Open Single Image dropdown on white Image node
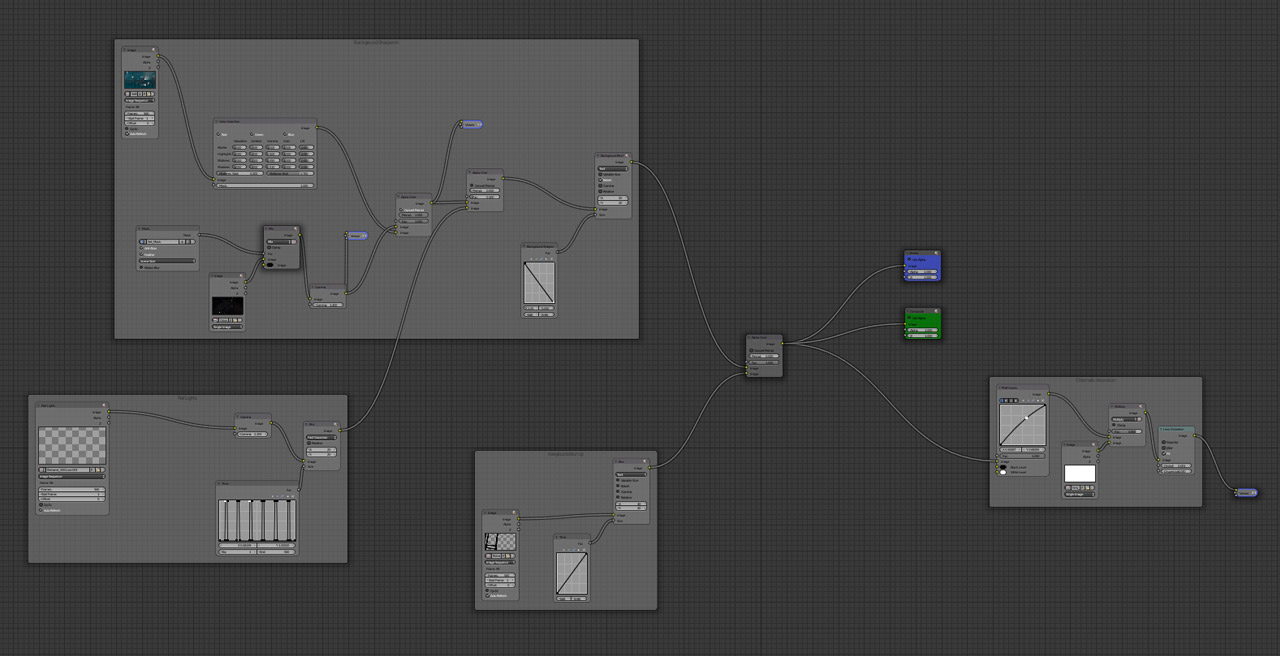 click(1080, 494)
